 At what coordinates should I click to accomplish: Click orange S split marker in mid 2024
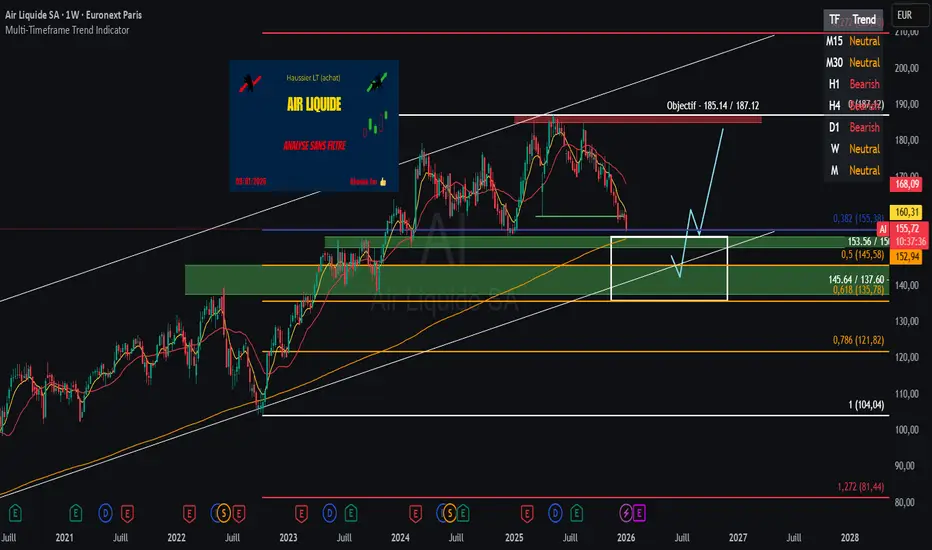click(x=449, y=513)
